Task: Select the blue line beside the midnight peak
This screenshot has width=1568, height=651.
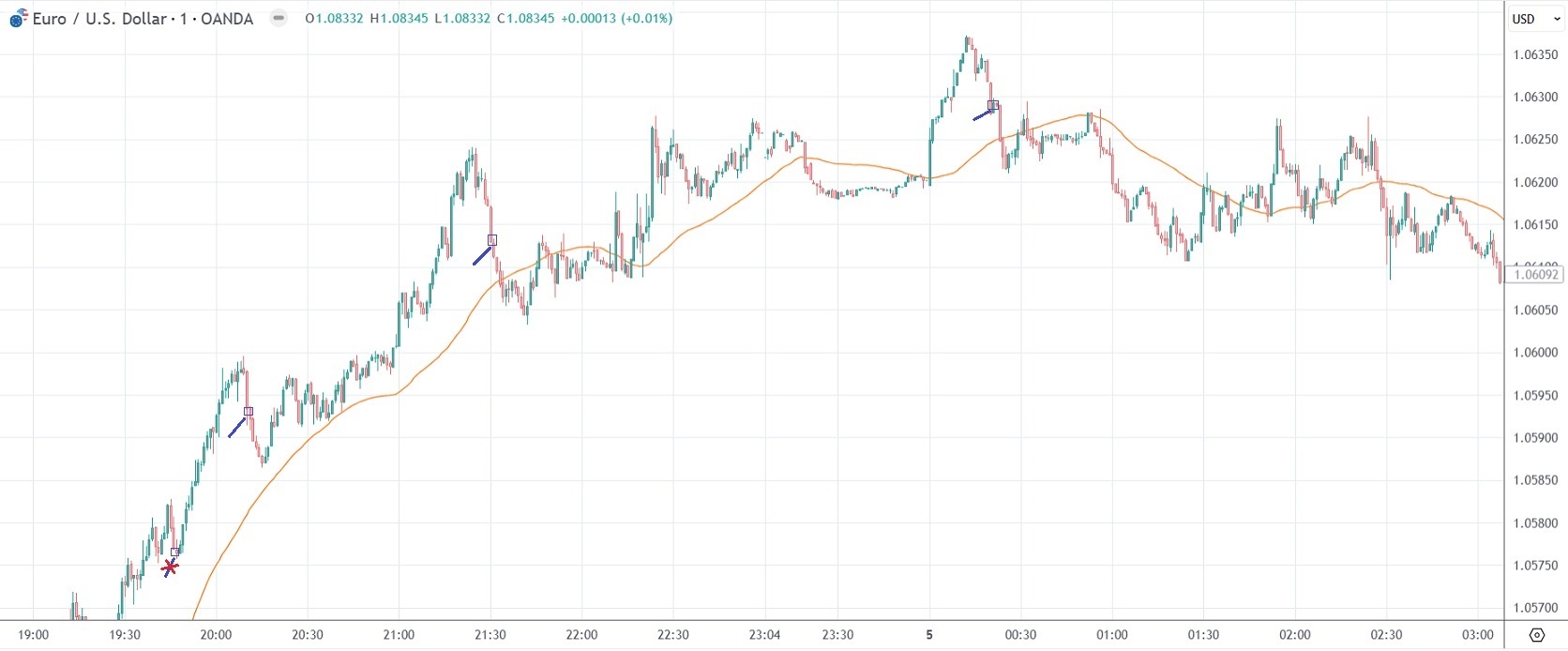Action: pos(982,115)
